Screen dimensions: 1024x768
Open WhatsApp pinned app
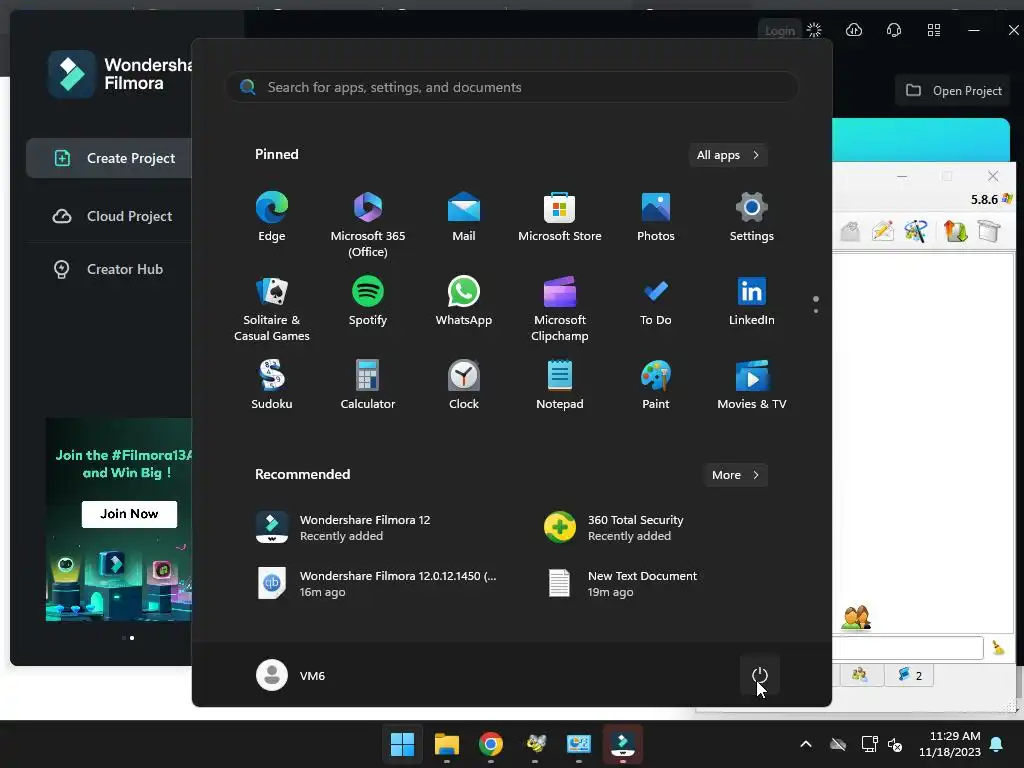464,301
